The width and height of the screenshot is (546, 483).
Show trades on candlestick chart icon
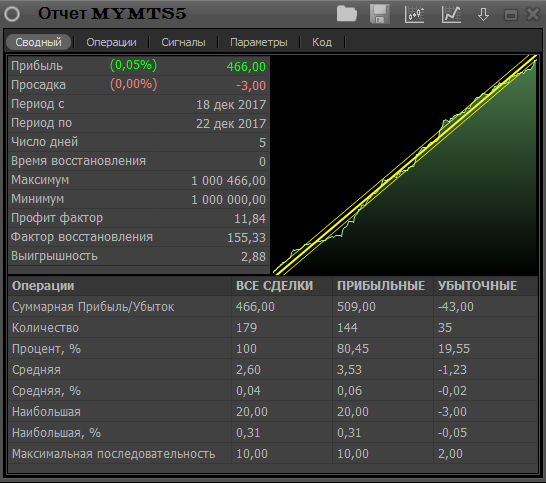[x=414, y=15]
